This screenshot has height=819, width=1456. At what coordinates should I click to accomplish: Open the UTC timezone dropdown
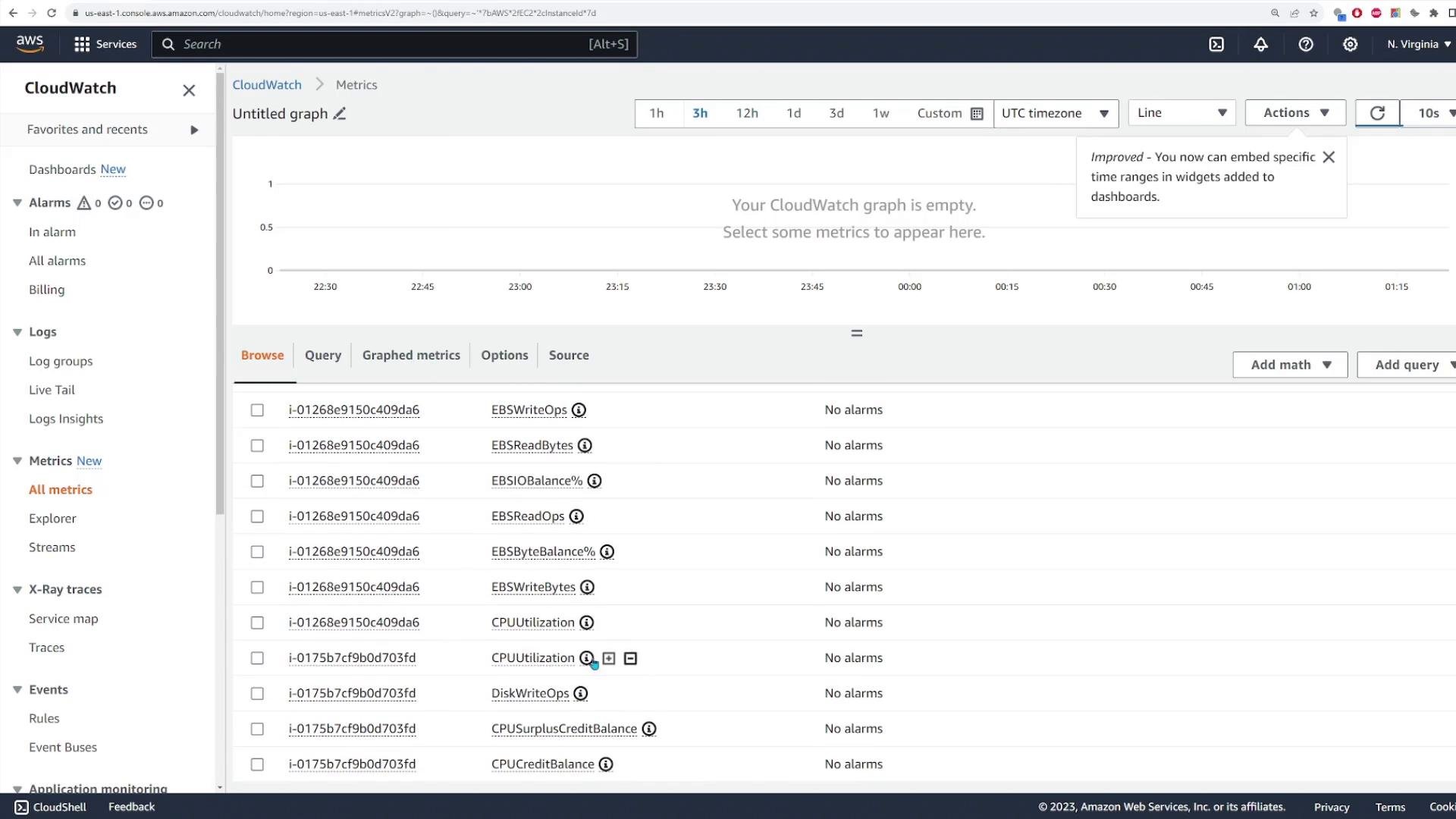(x=1056, y=113)
